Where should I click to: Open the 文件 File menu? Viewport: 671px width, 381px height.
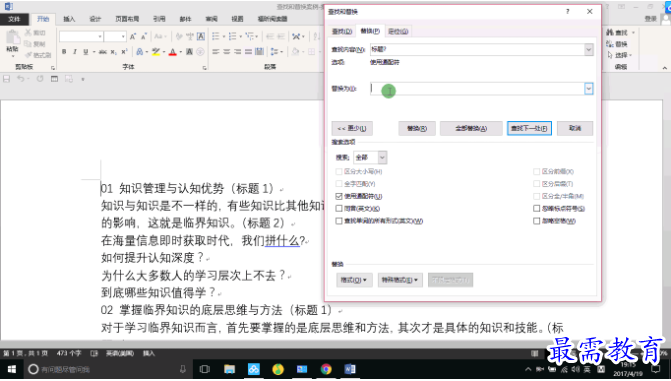tap(14, 19)
